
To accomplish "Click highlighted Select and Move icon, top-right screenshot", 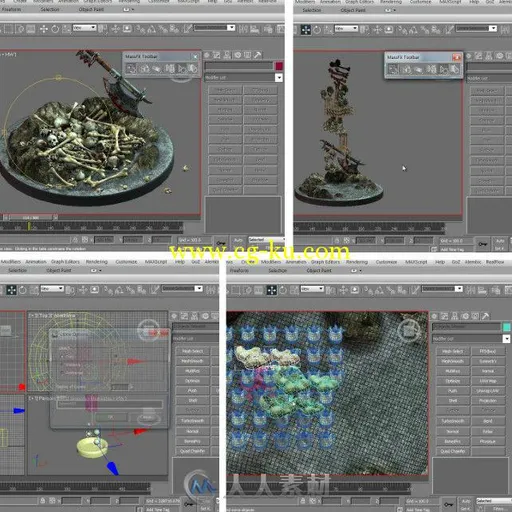I will tap(306, 30).
